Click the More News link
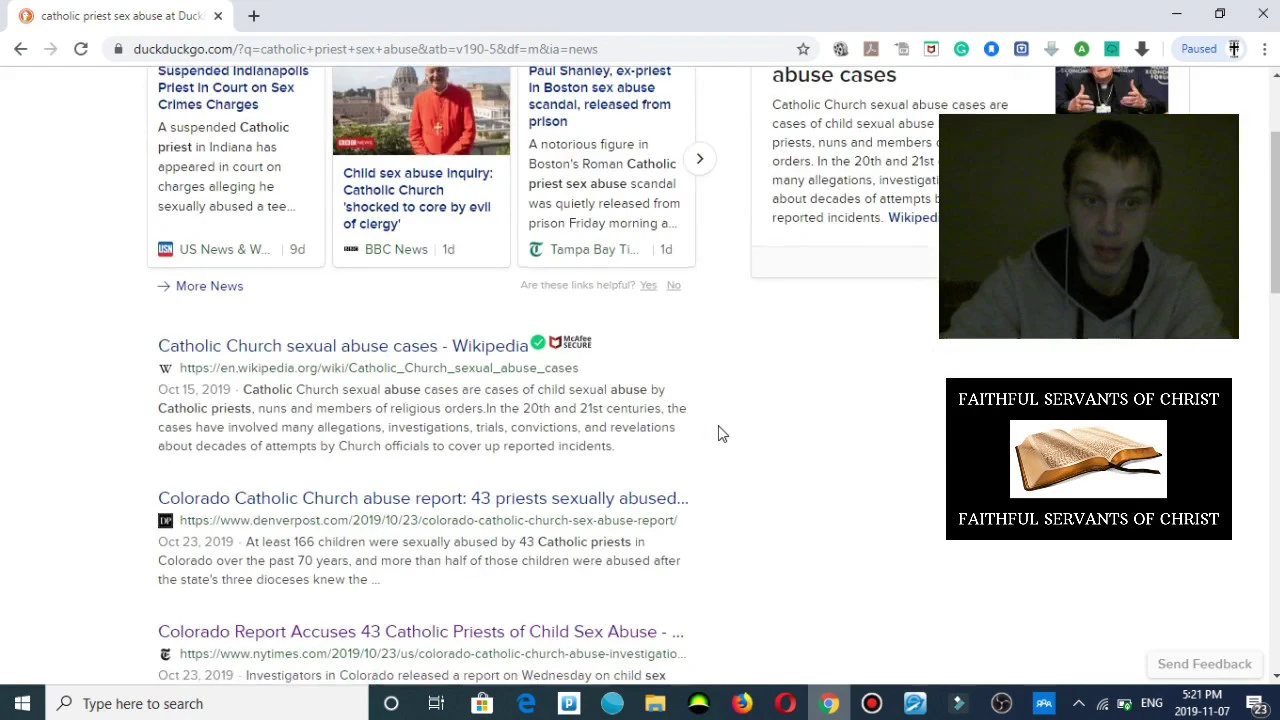Screen dimensions: 1280x720 pos(200,286)
